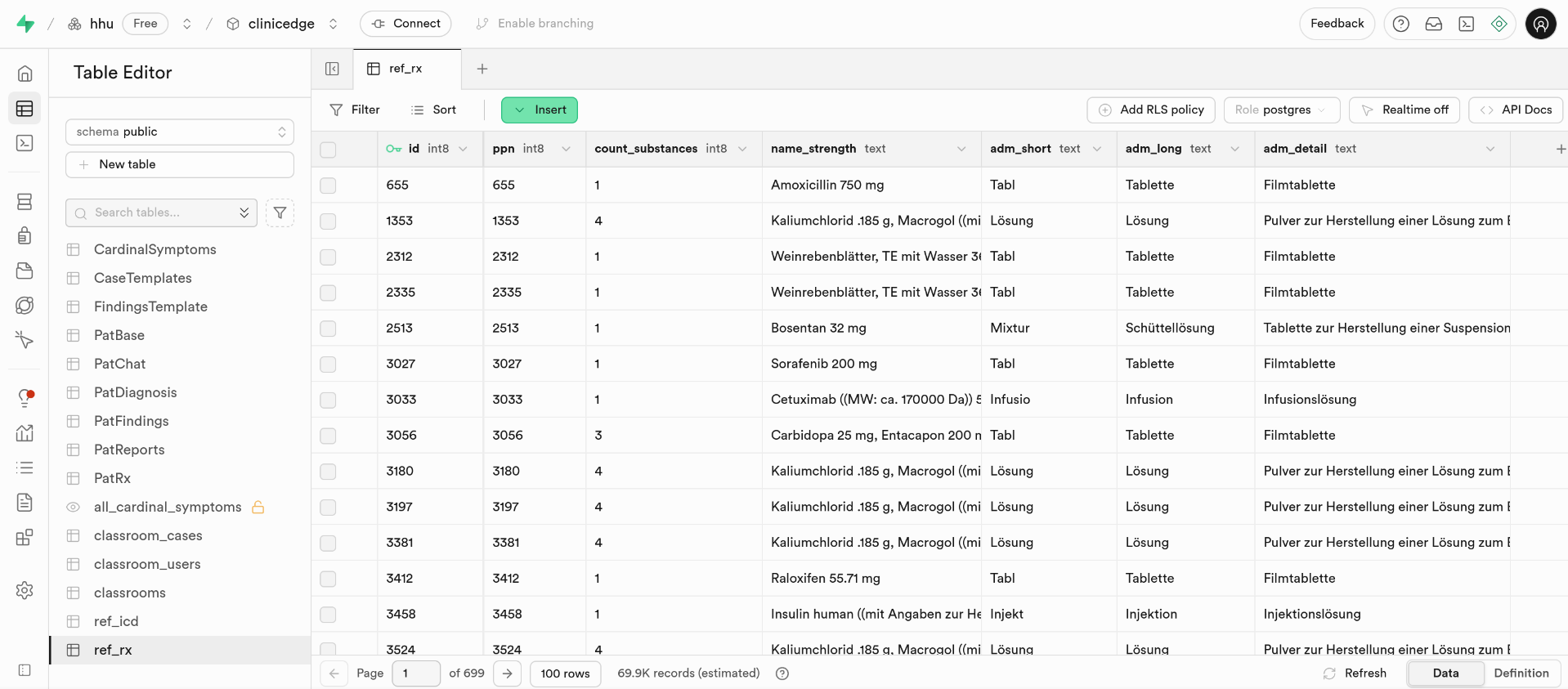Select the row with id 655
1568x689 pixels.
328,186
